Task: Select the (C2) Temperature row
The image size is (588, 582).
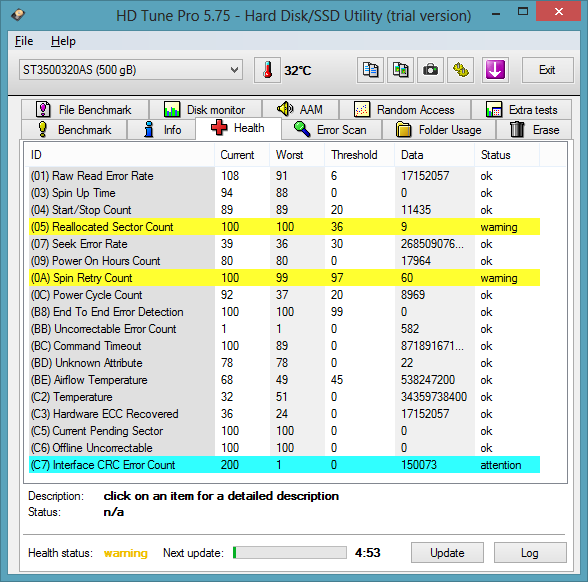Action: [284, 397]
